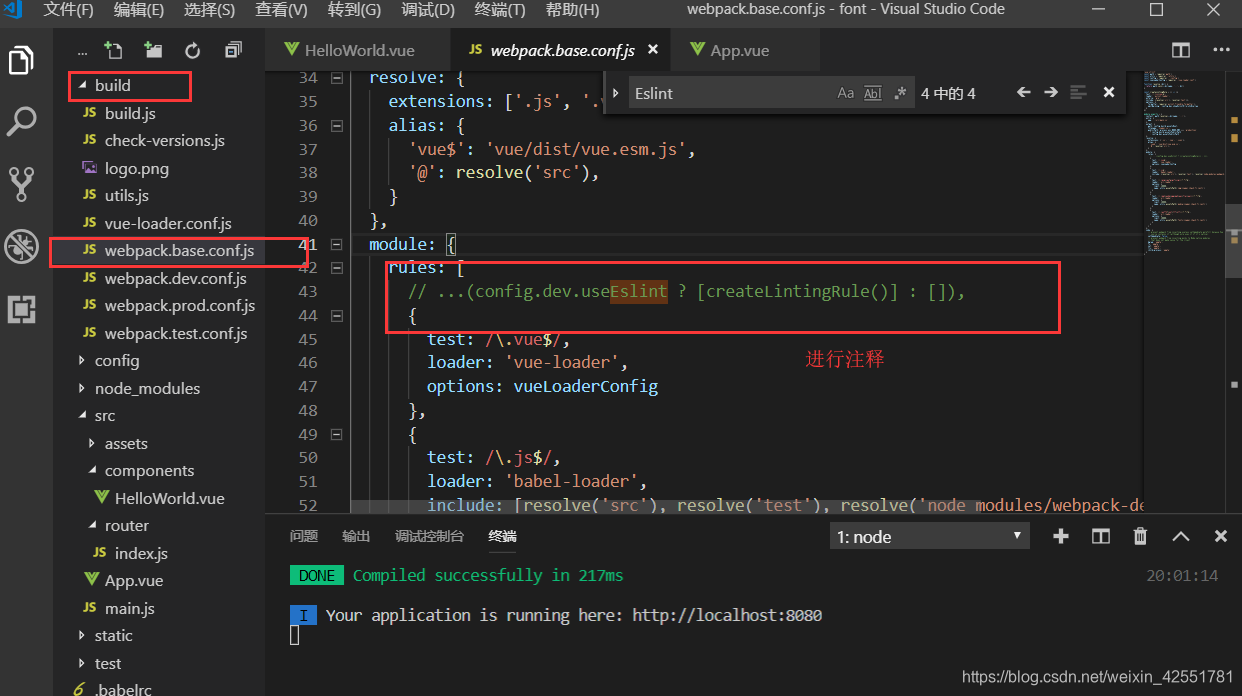Select the webpack.base.conf.js editor tab
Image resolution: width=1242 pixels, height=696 pixels.
pos(561,50)
